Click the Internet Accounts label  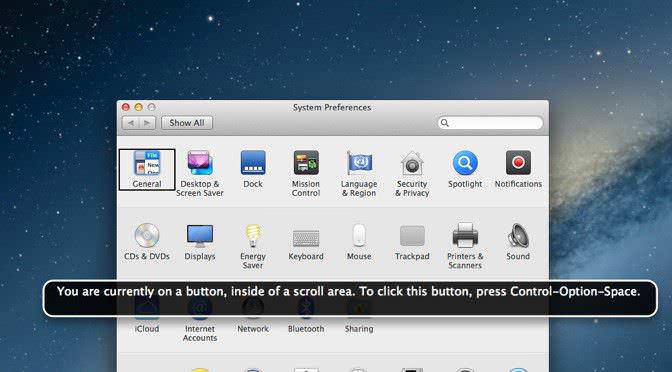(200, 333)
